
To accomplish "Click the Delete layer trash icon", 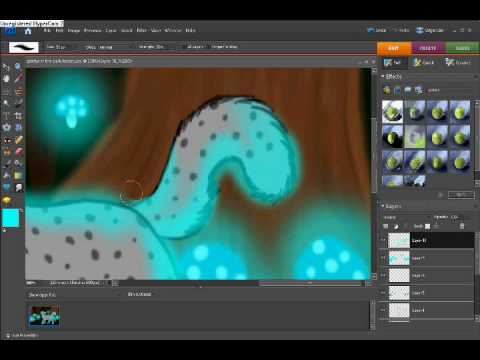I will (462, 227).
